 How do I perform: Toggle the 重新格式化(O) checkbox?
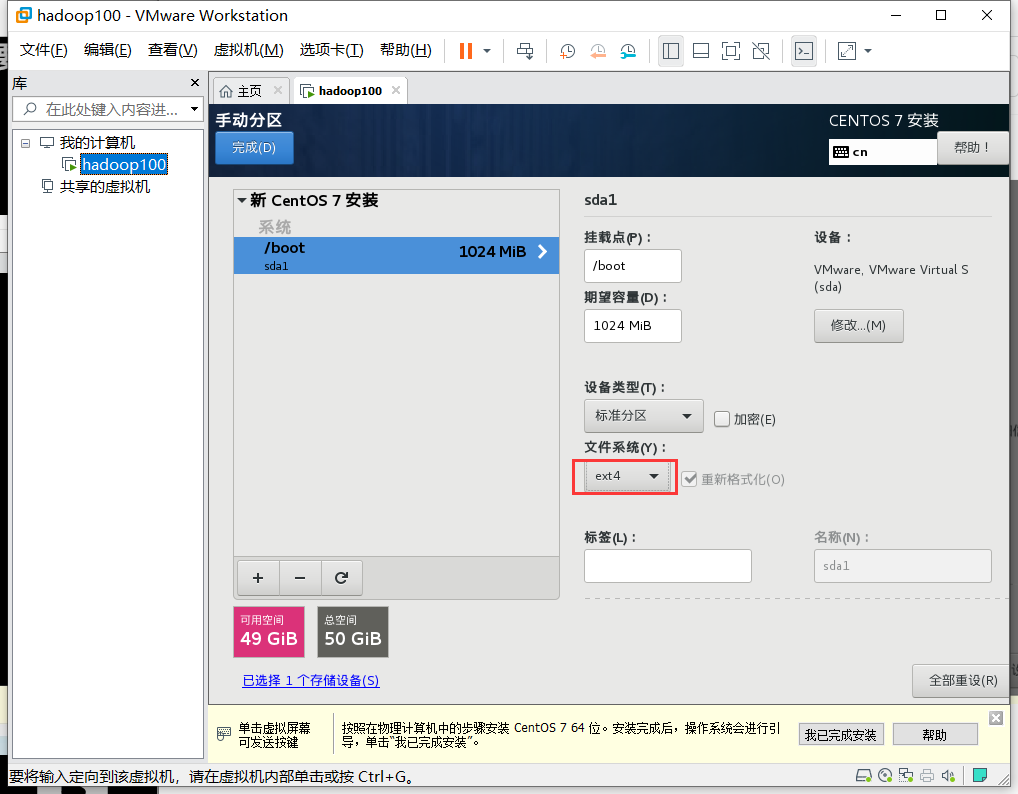[x=689, y=480]
